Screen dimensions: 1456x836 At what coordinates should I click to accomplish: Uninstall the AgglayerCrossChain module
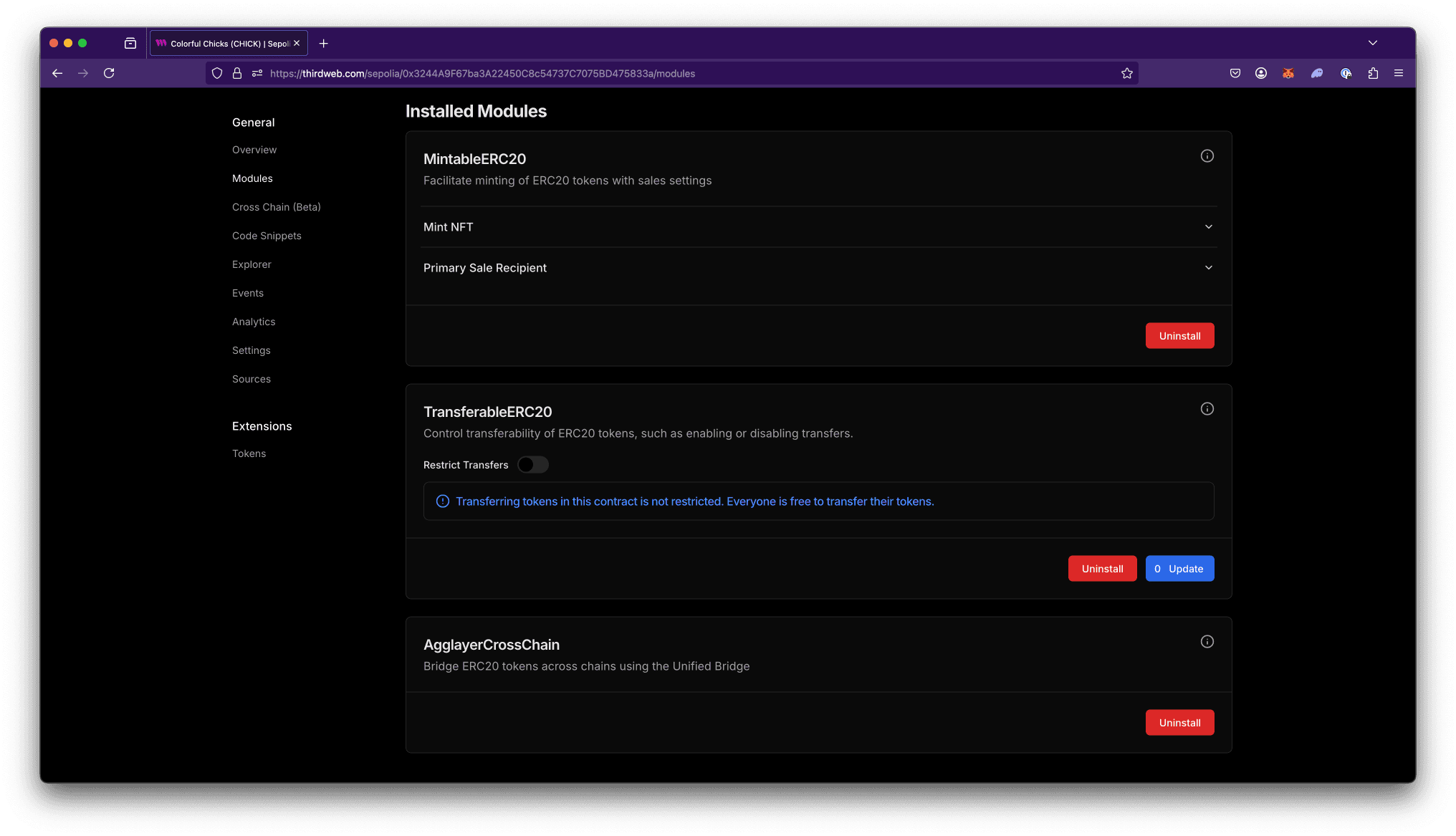point(1179,723)
